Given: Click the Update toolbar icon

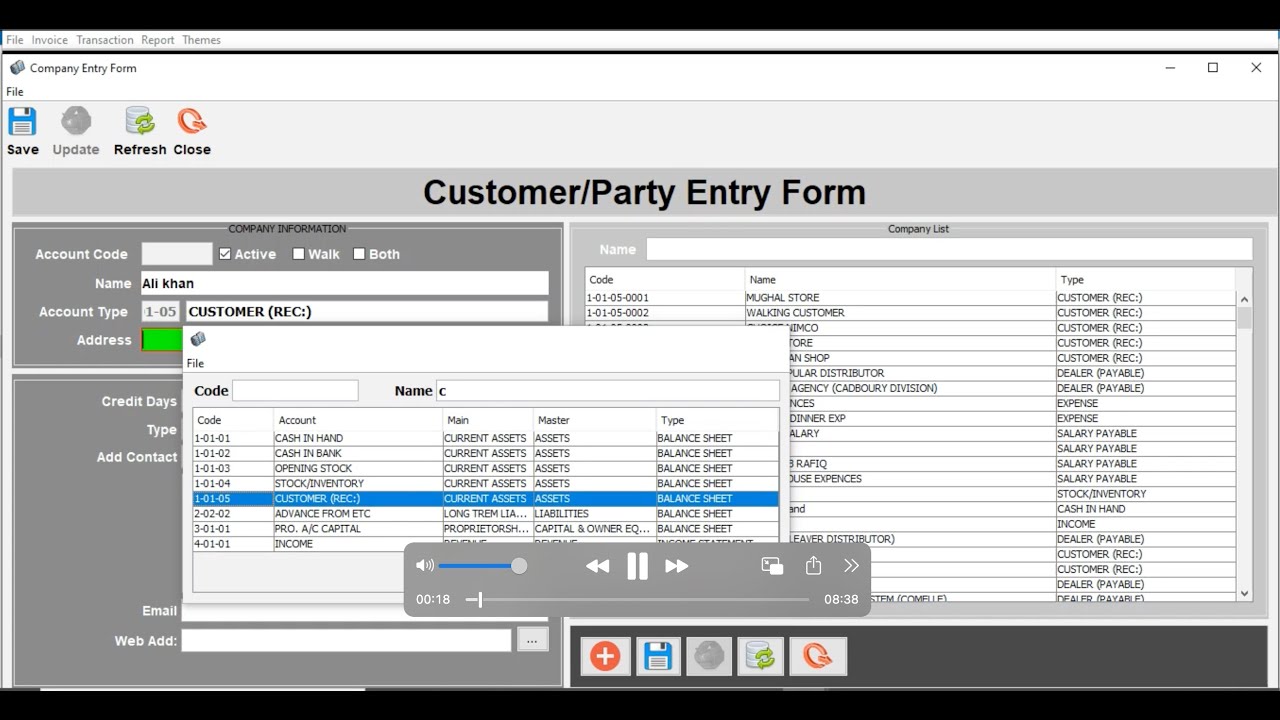Looking at the screenshot, I should (76, 122).
